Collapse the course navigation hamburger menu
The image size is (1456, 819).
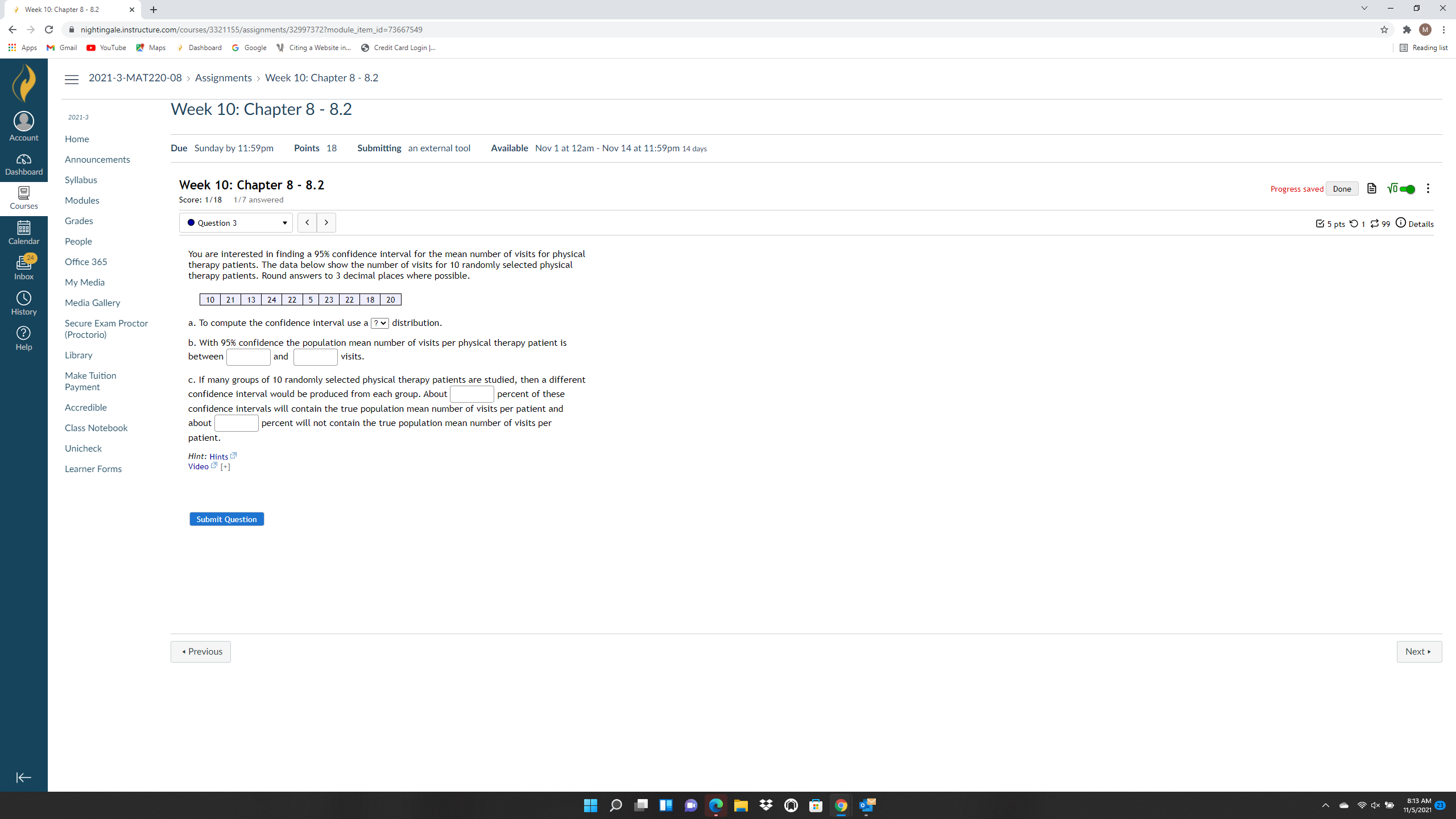72,80
